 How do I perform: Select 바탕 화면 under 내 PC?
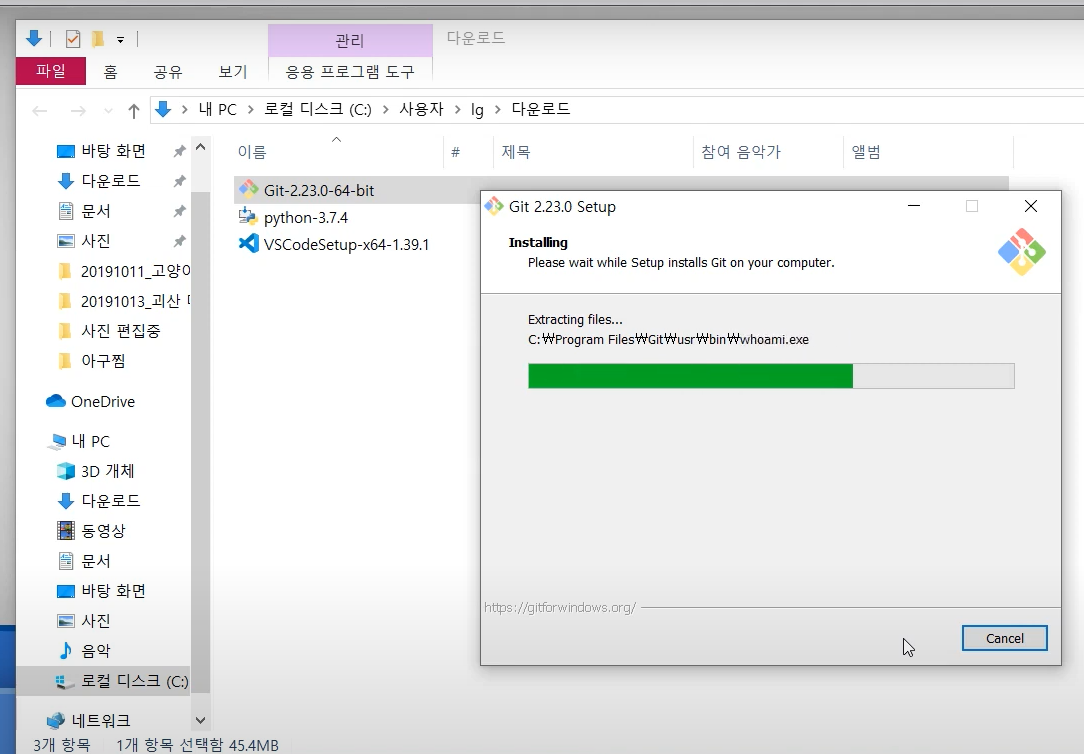click(113, 590)
